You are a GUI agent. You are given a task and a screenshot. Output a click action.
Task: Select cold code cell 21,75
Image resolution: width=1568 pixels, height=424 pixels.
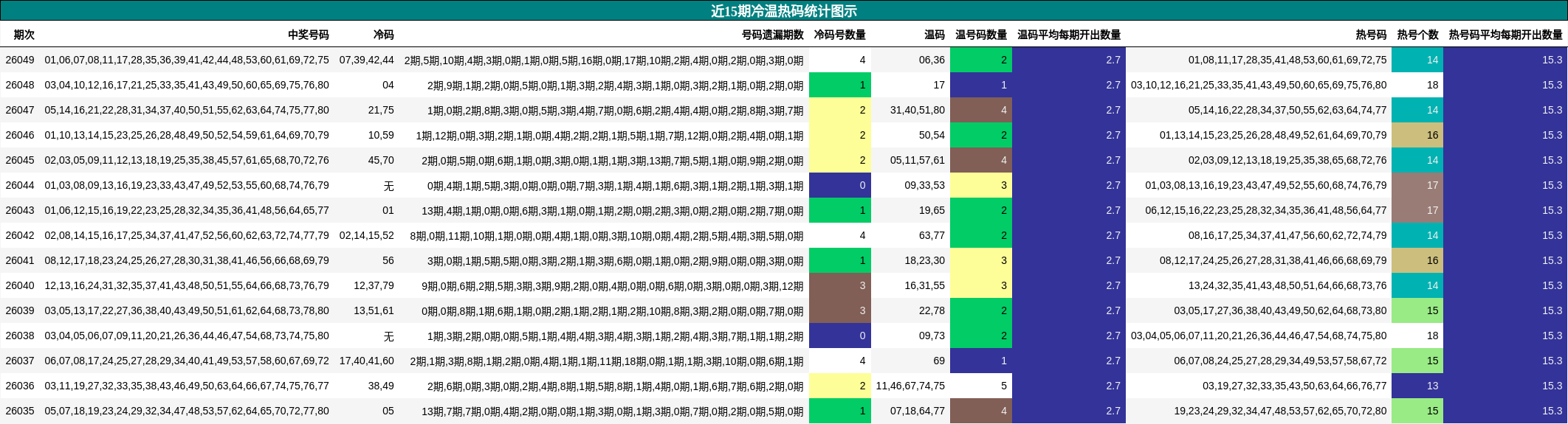click(381, 110)
